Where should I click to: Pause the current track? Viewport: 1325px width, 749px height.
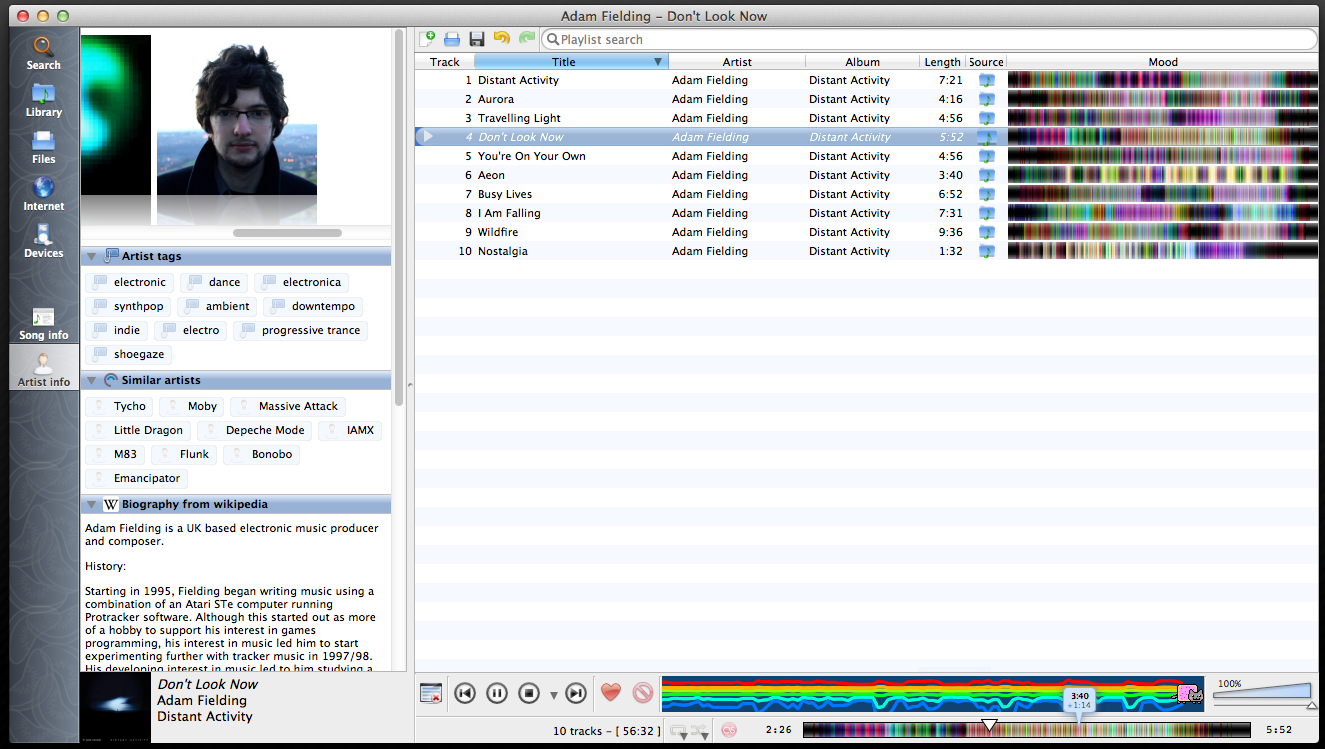coord(497,692)
